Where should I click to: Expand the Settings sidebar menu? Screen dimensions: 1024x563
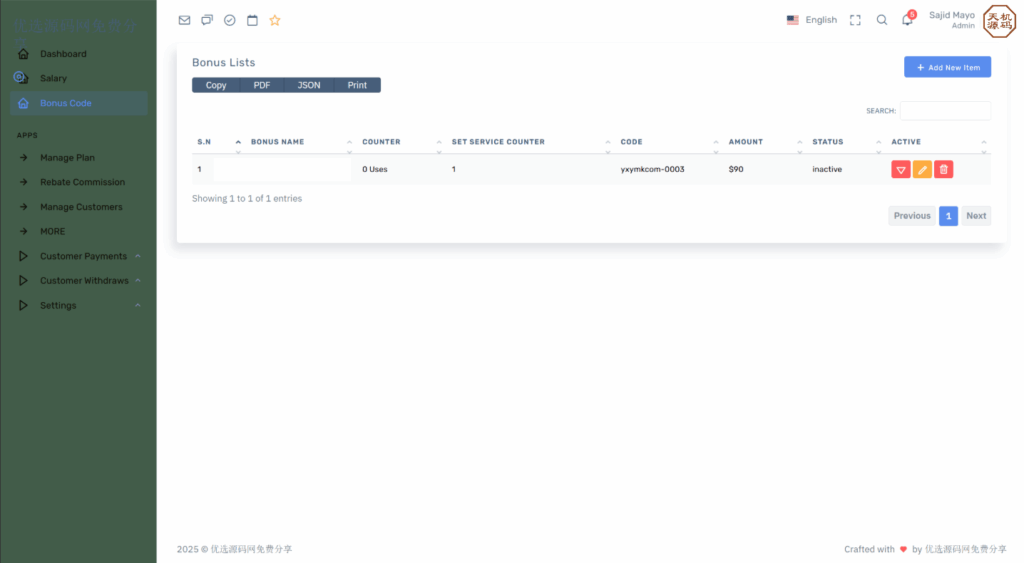point(58,306)
